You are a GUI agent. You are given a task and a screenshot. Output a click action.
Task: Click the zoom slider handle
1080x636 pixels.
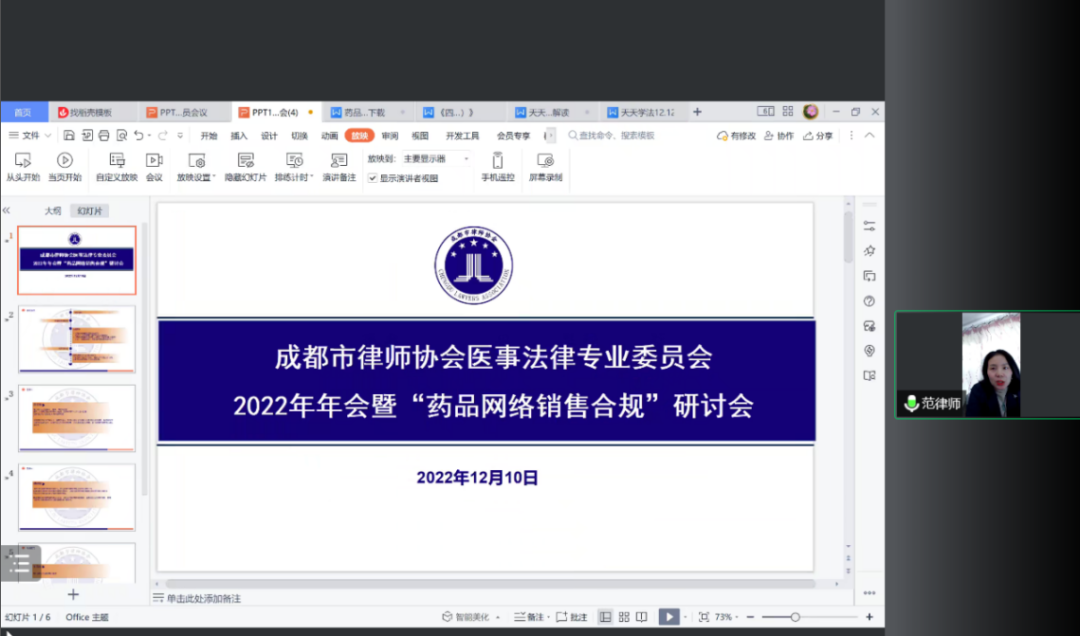tap(795, 617)
